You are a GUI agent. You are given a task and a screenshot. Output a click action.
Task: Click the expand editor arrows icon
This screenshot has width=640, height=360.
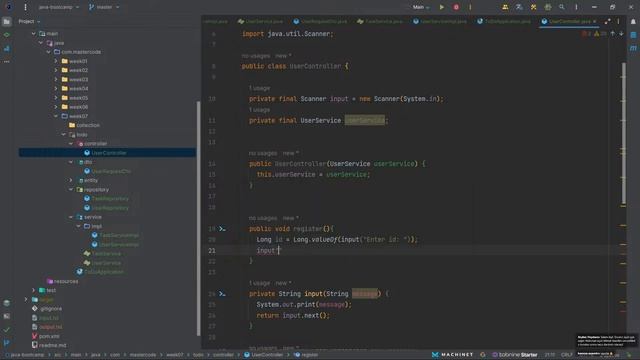[x=607, y=21]
